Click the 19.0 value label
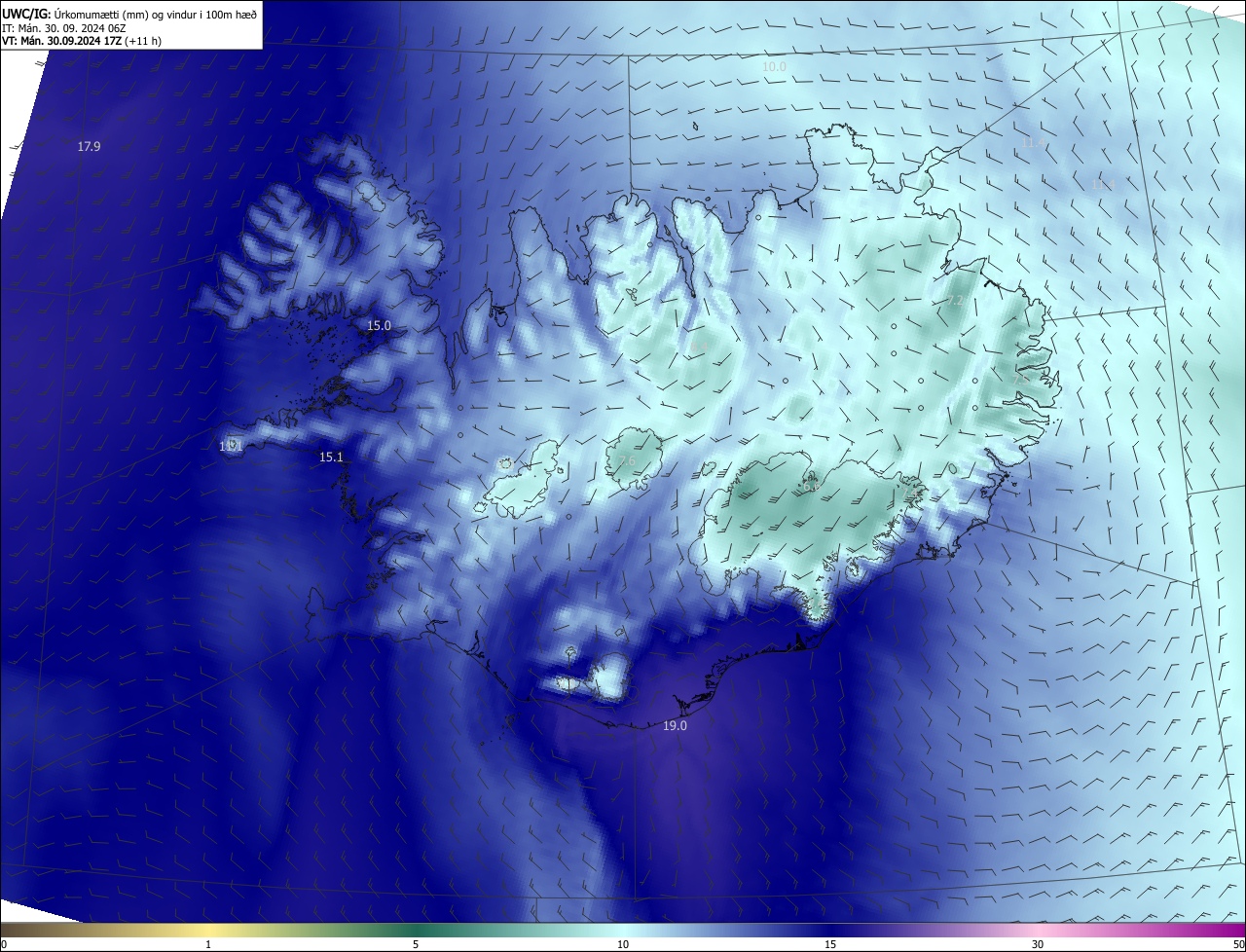The width and height of the screenshot is (1246, 952). 675,726
